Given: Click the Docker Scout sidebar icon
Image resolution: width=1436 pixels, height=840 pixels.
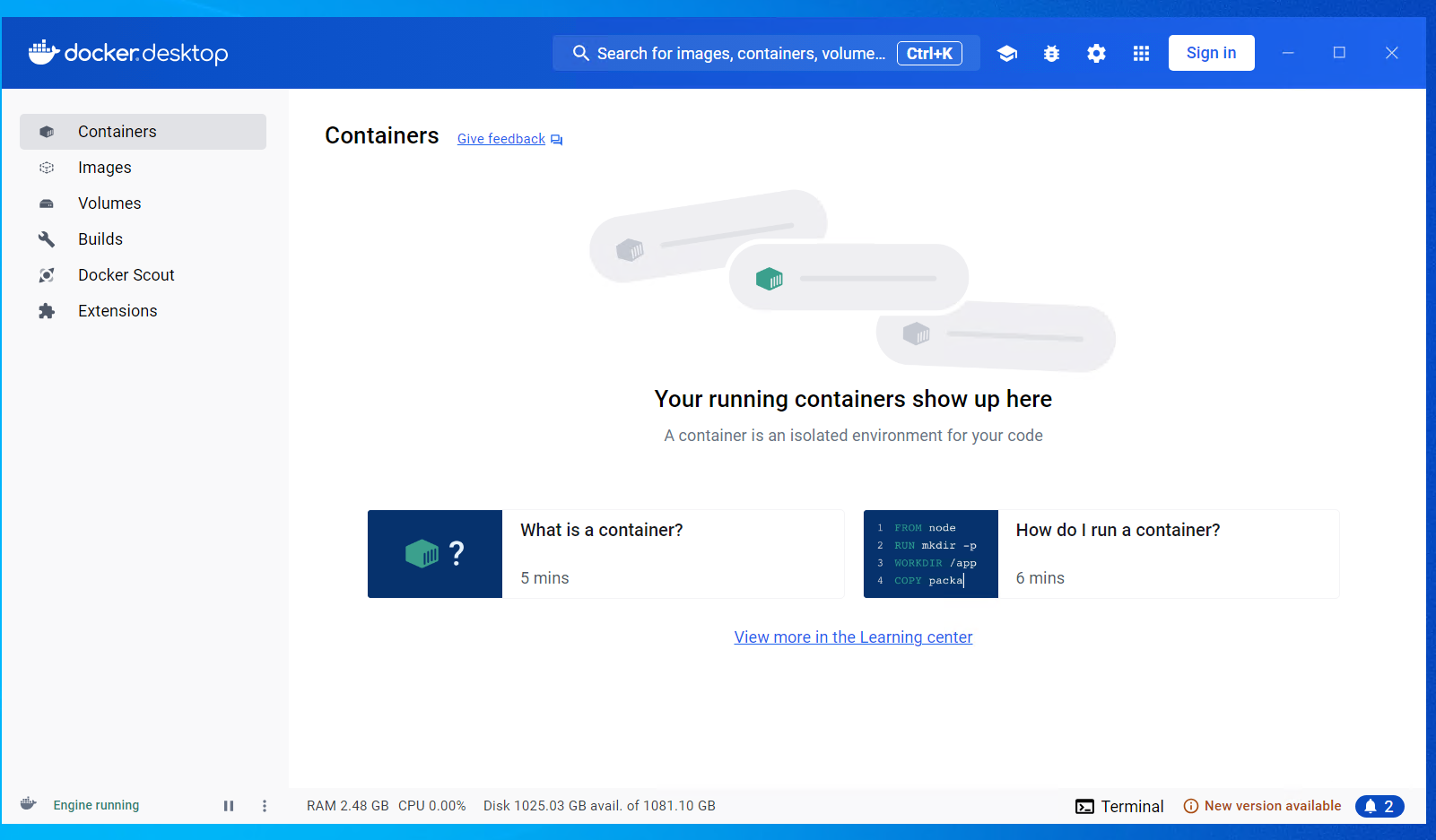Looking at the screenshot, I should 47,275.
